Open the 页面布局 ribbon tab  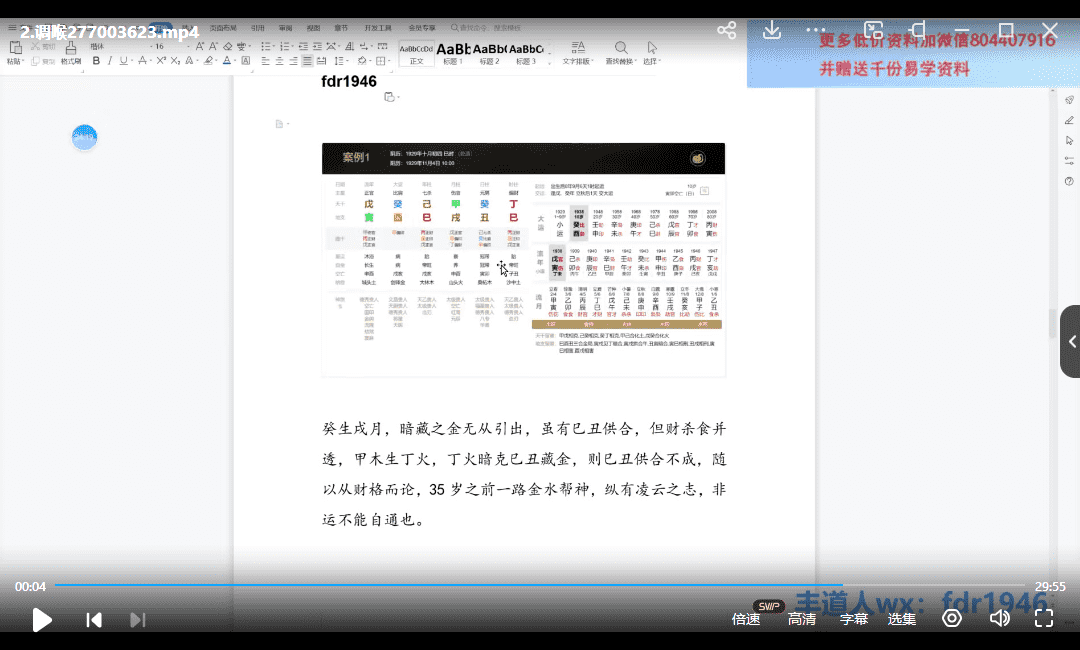pyautogui.click(x=222, y=29)
